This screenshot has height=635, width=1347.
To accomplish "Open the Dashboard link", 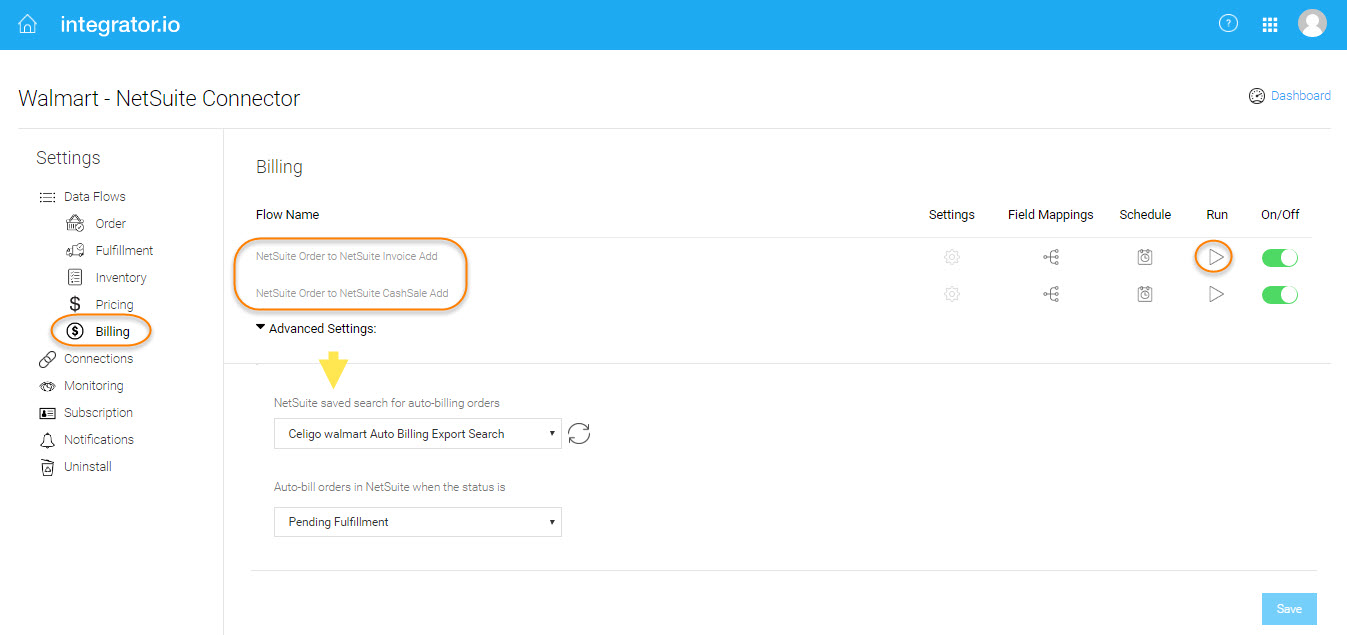I will (1301, 96).
